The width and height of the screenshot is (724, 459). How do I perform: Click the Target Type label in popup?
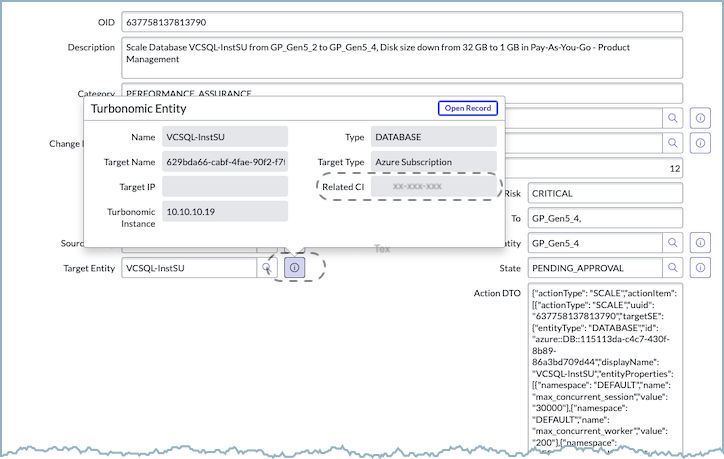click(x=341, y=162)
